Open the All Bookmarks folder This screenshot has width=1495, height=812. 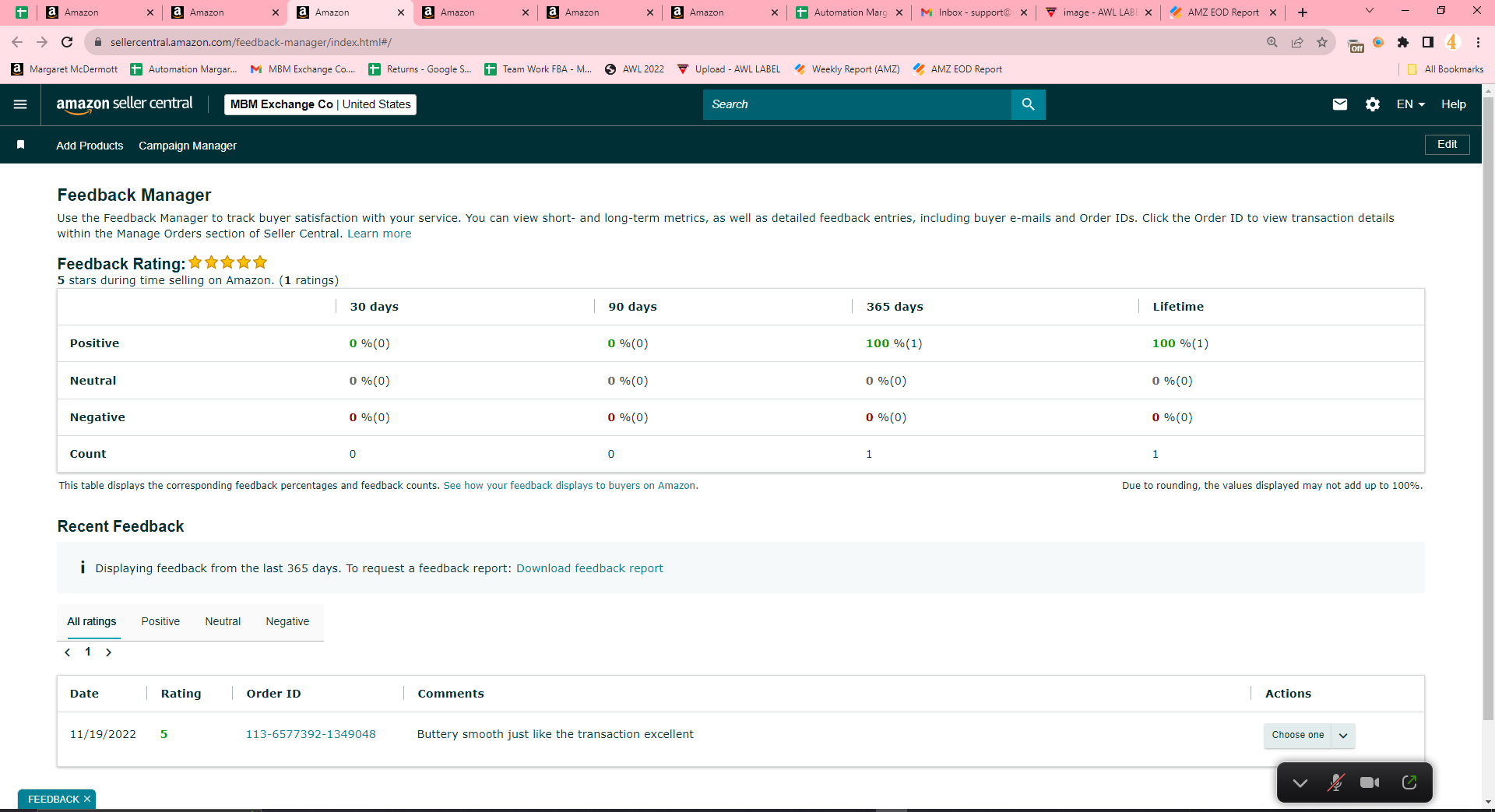[x=1445, y=69]
